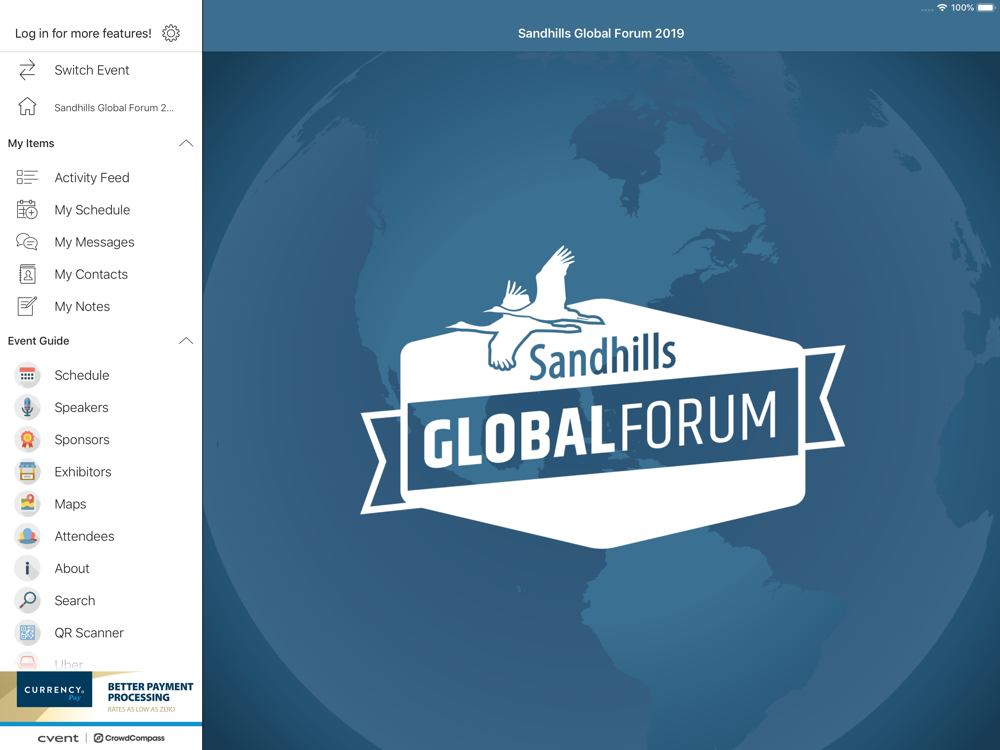
Task: Select QR Scanner in Event Guide
Action: (101, 633)
